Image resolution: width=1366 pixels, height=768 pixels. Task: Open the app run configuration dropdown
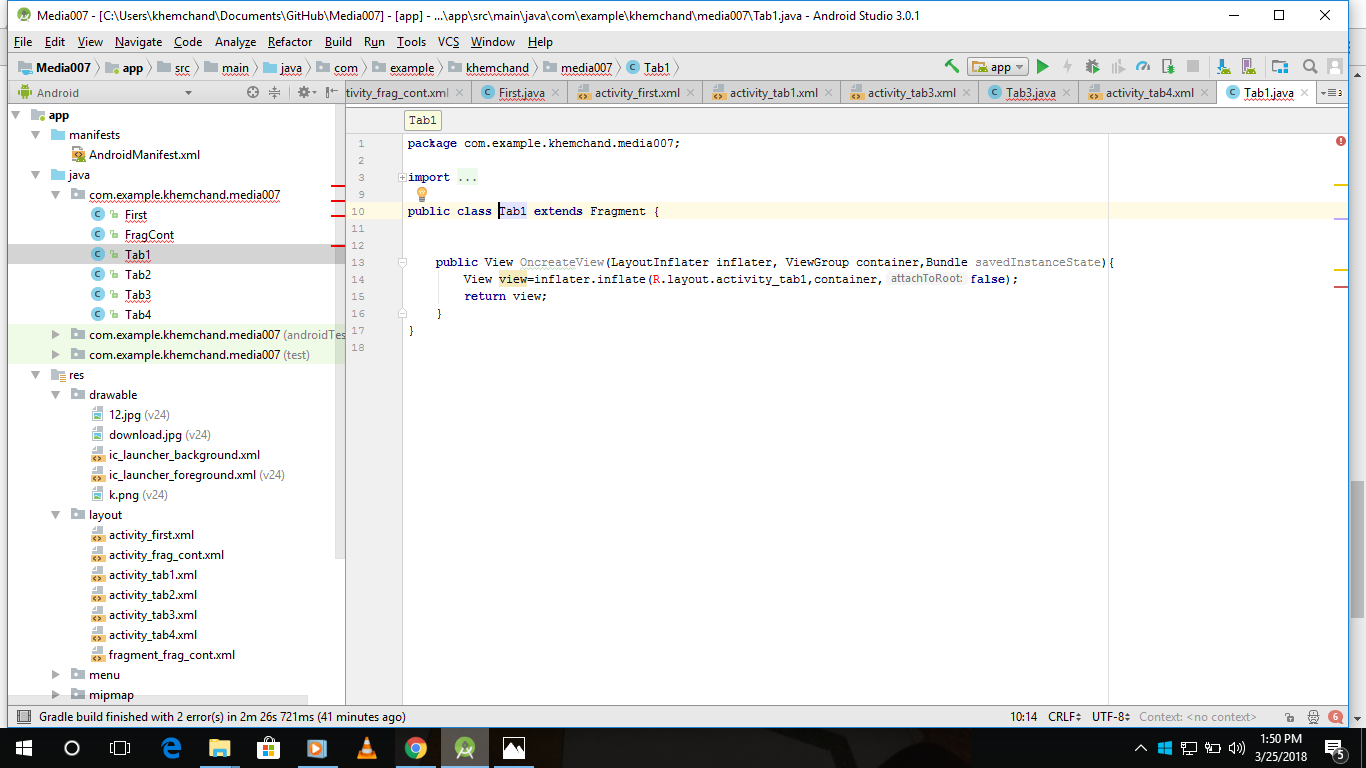click(998, 67)
